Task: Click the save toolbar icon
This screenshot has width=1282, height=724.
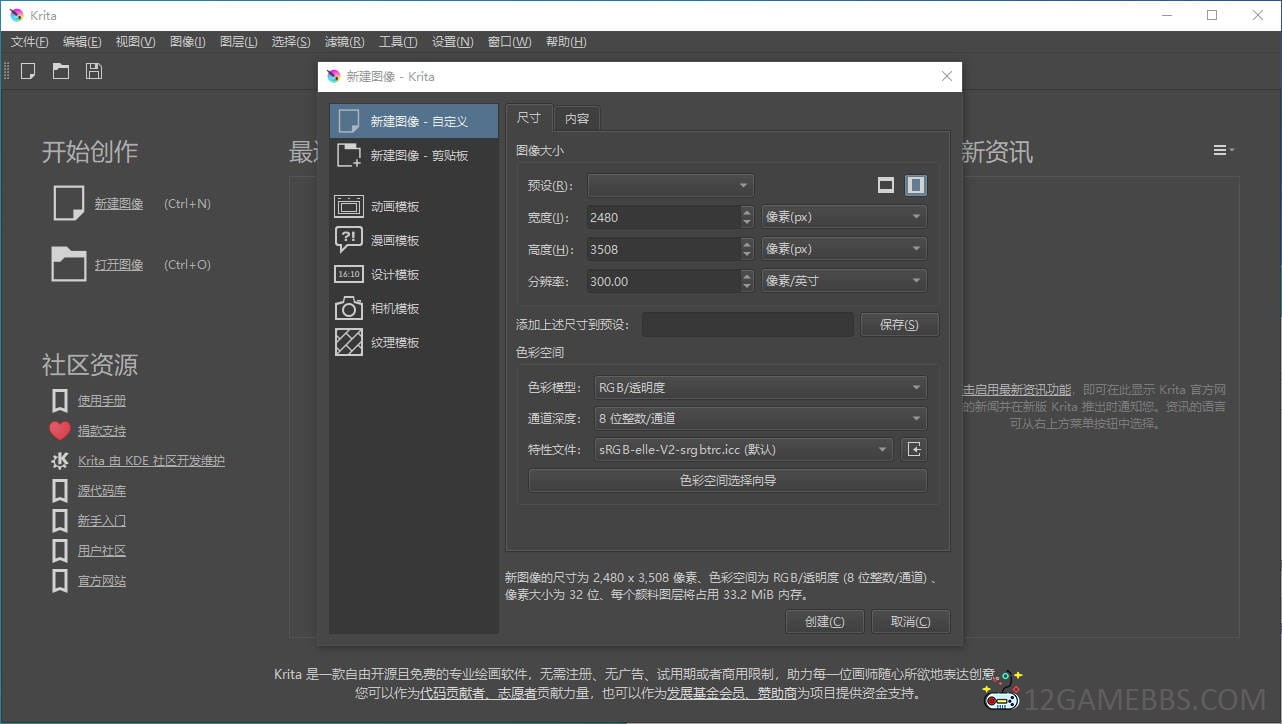Action: (x=93, y=71)
